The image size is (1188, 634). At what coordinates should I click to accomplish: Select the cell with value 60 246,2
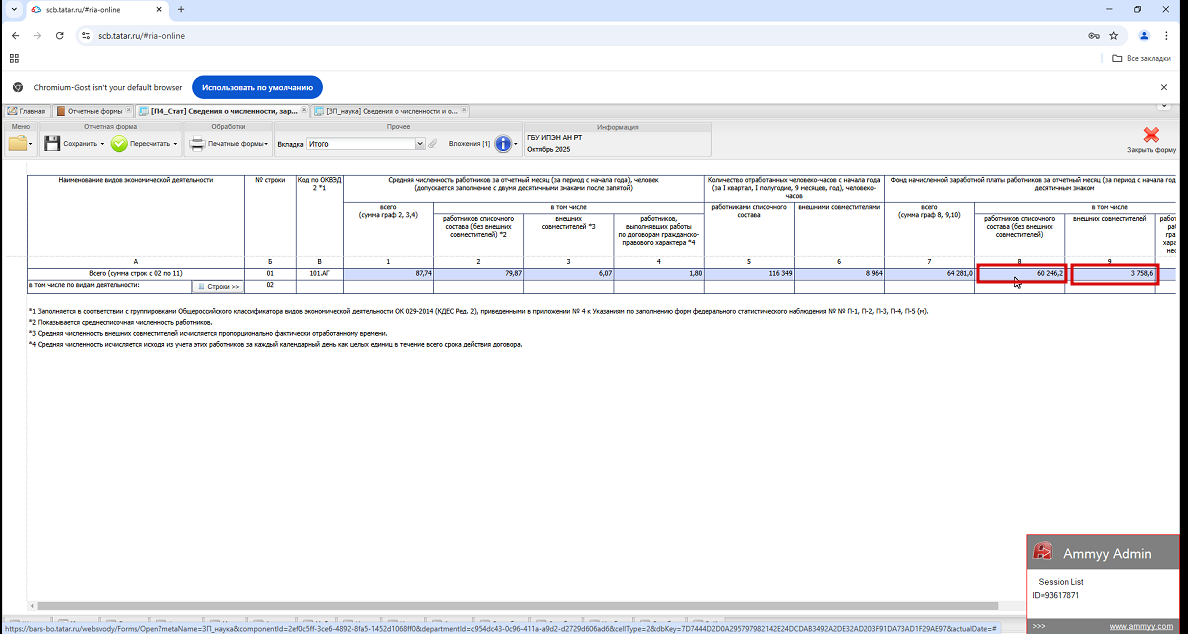[1021, 274]
